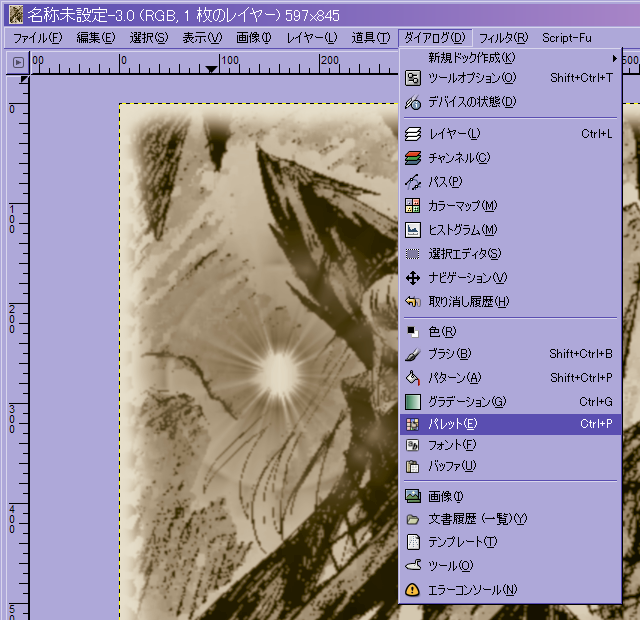Click the Document History folder icon
Image resolution: width=640 pixels, height=620 pixels.
(413, 519)
